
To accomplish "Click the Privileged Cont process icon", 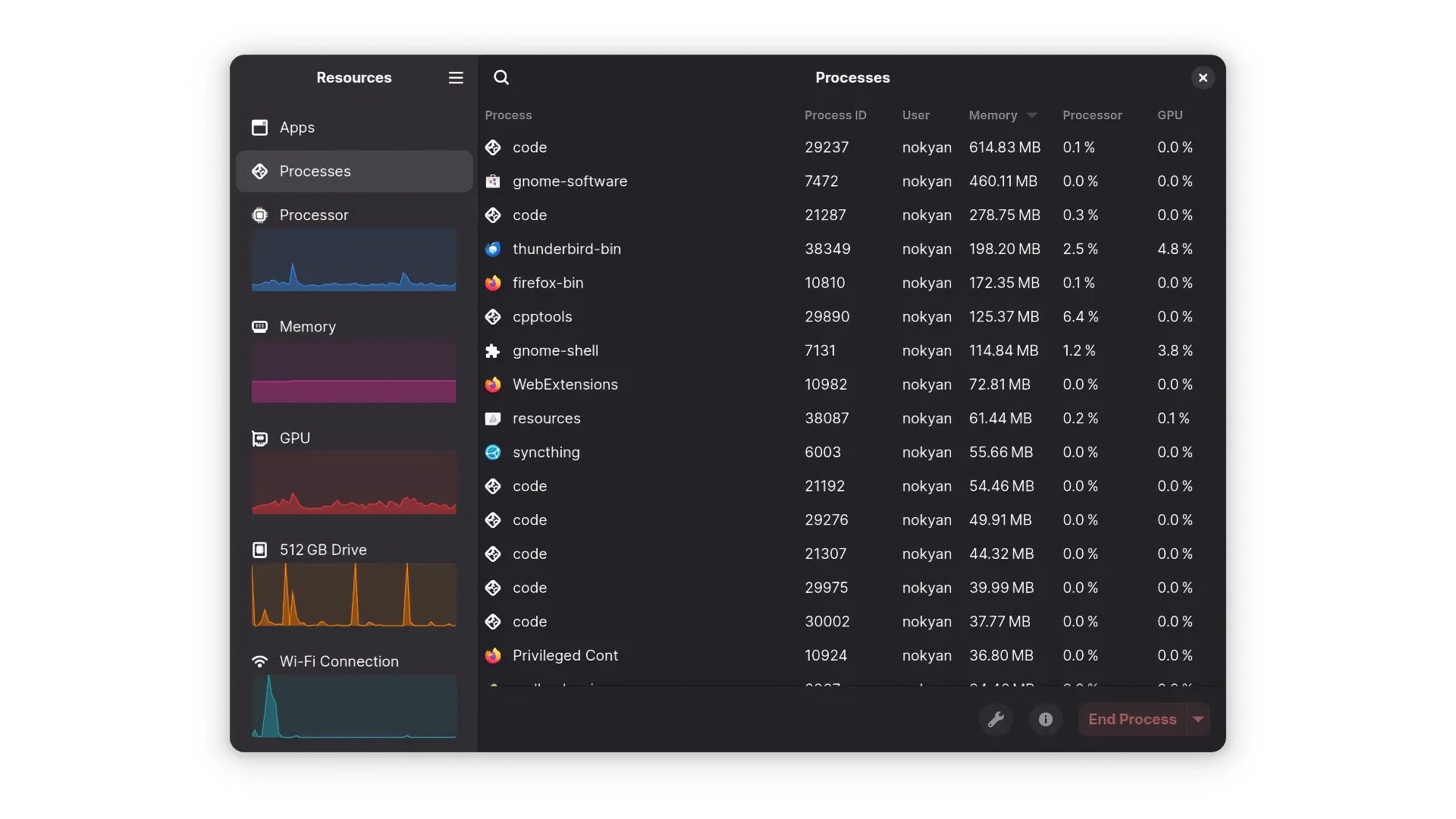I will 493,655.
